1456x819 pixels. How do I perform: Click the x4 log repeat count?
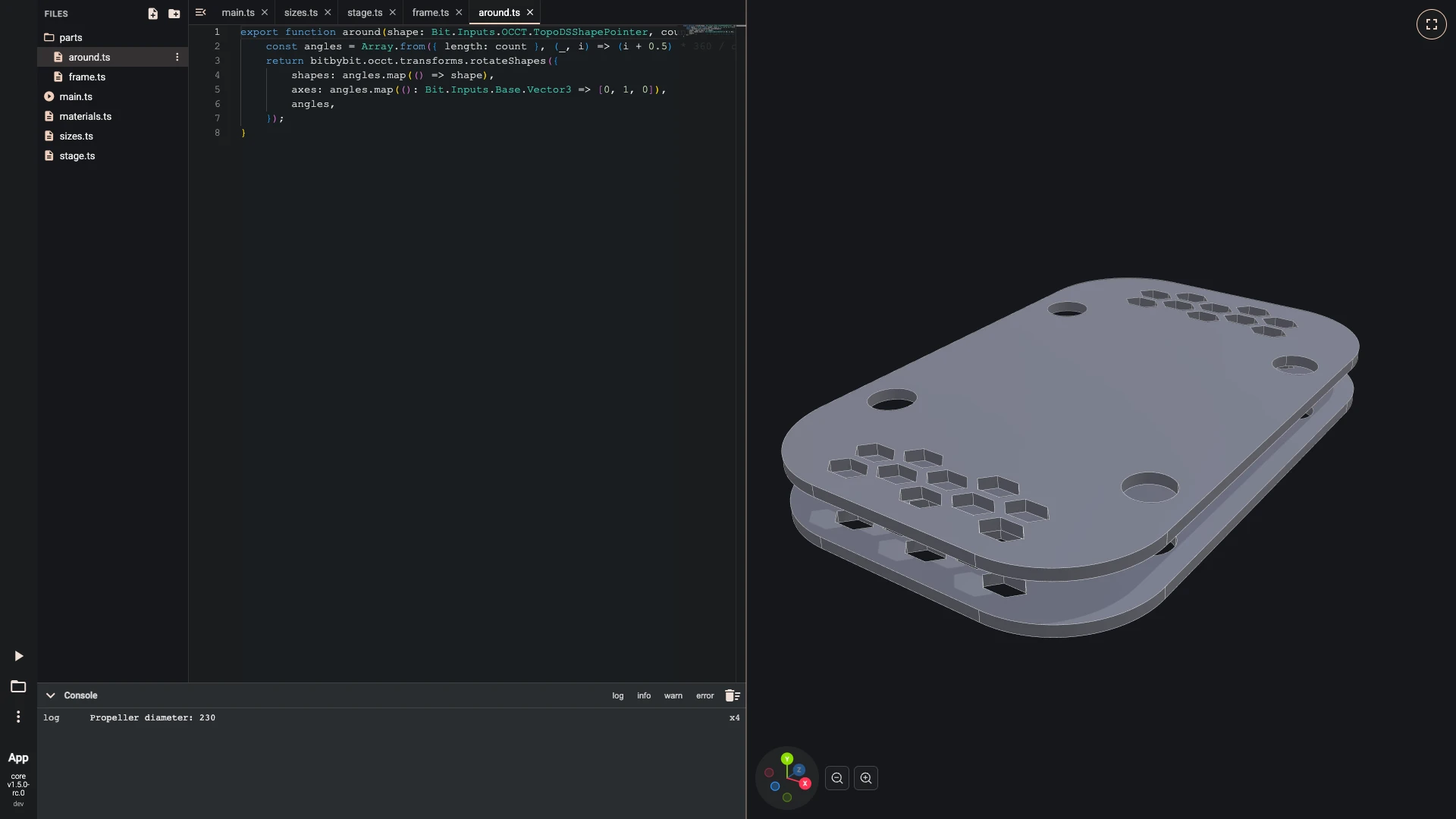click(734, 717)
